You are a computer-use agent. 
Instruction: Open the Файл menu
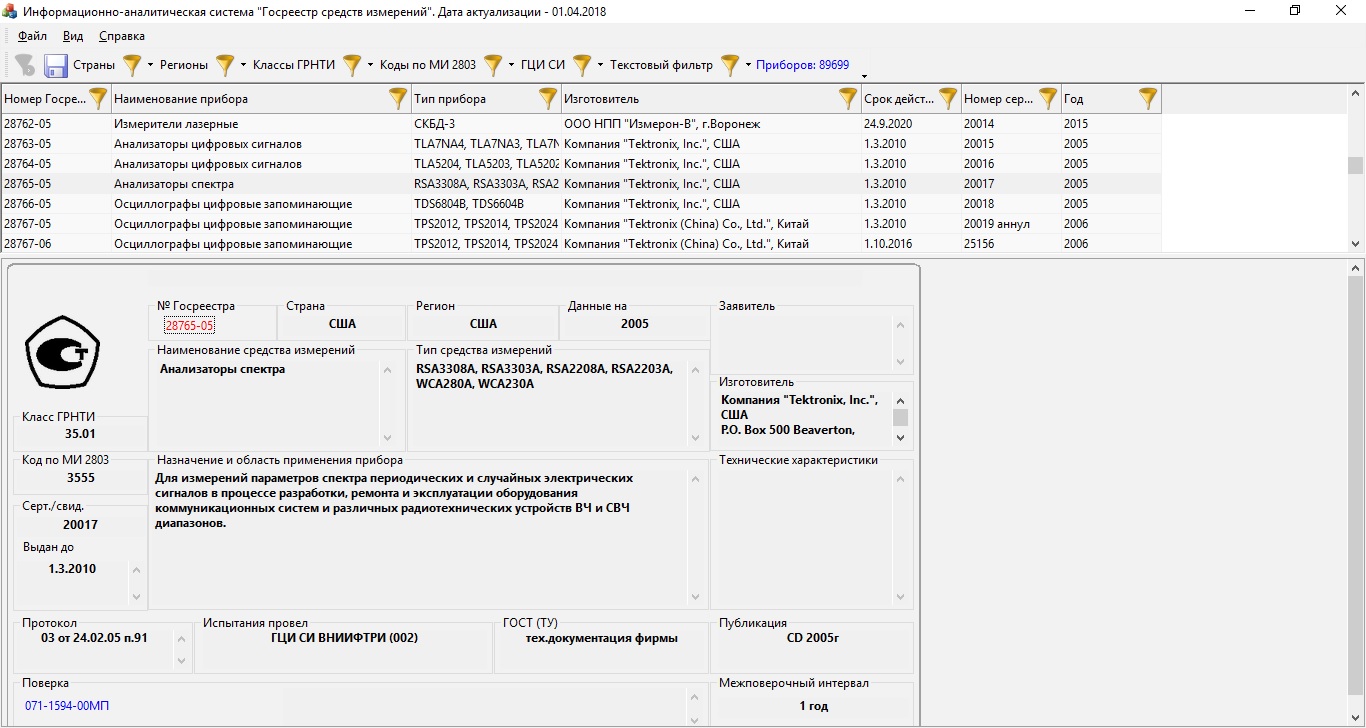point(32,36)
